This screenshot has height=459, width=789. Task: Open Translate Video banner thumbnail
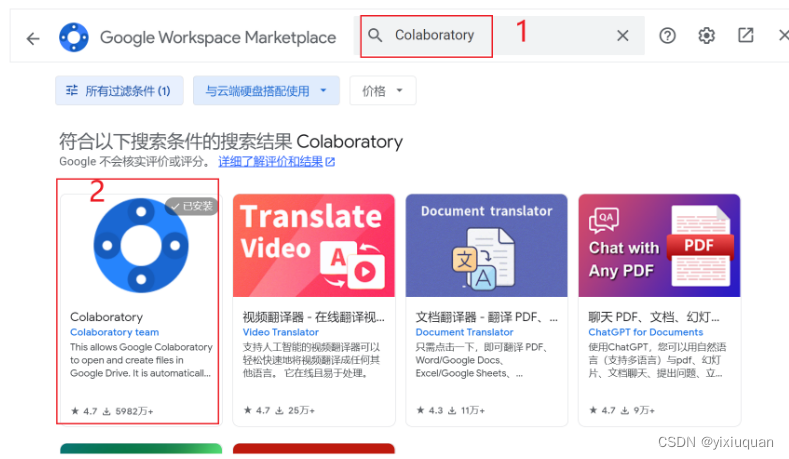[313, 246]
